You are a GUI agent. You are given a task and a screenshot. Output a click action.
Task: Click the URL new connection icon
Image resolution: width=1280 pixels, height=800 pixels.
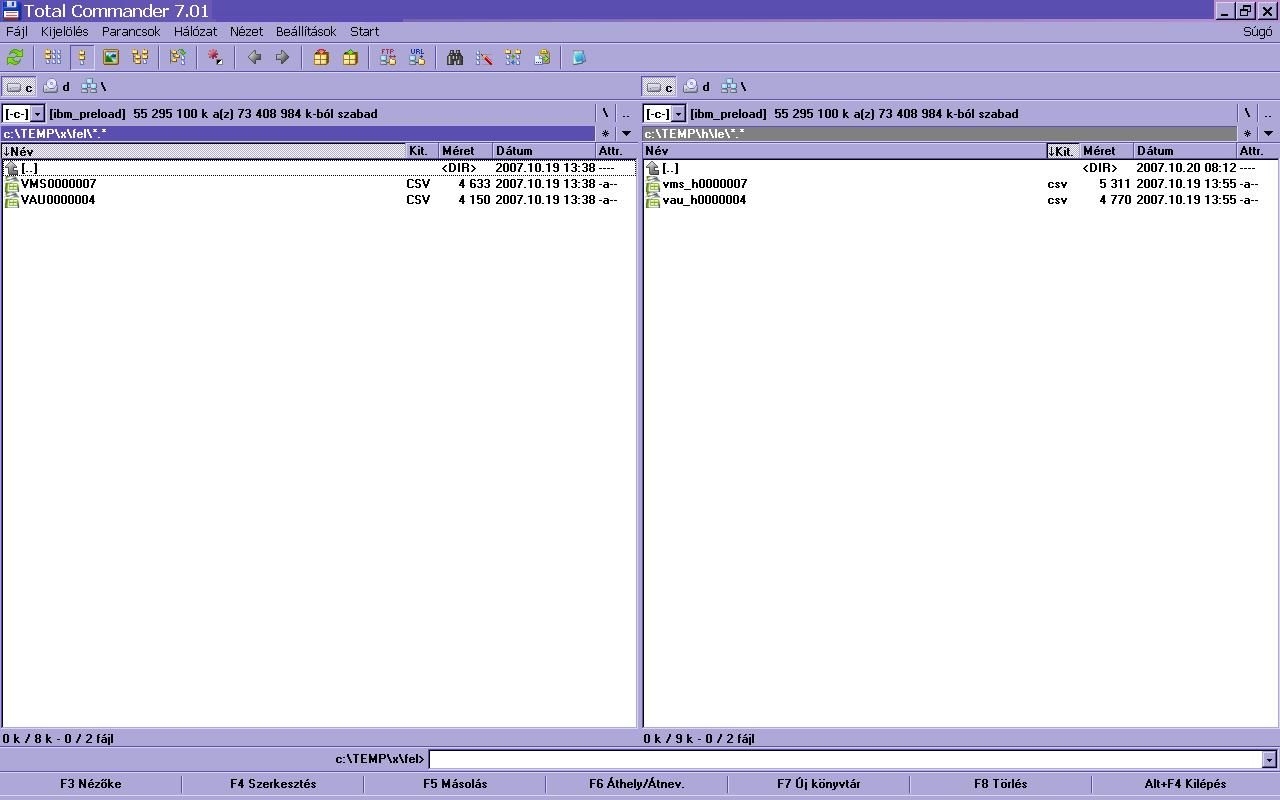[x=417, y=58]
